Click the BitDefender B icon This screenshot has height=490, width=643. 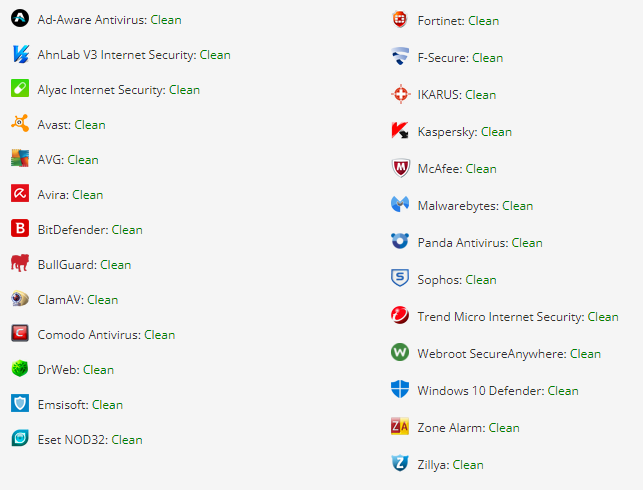[x=20, y=228]
